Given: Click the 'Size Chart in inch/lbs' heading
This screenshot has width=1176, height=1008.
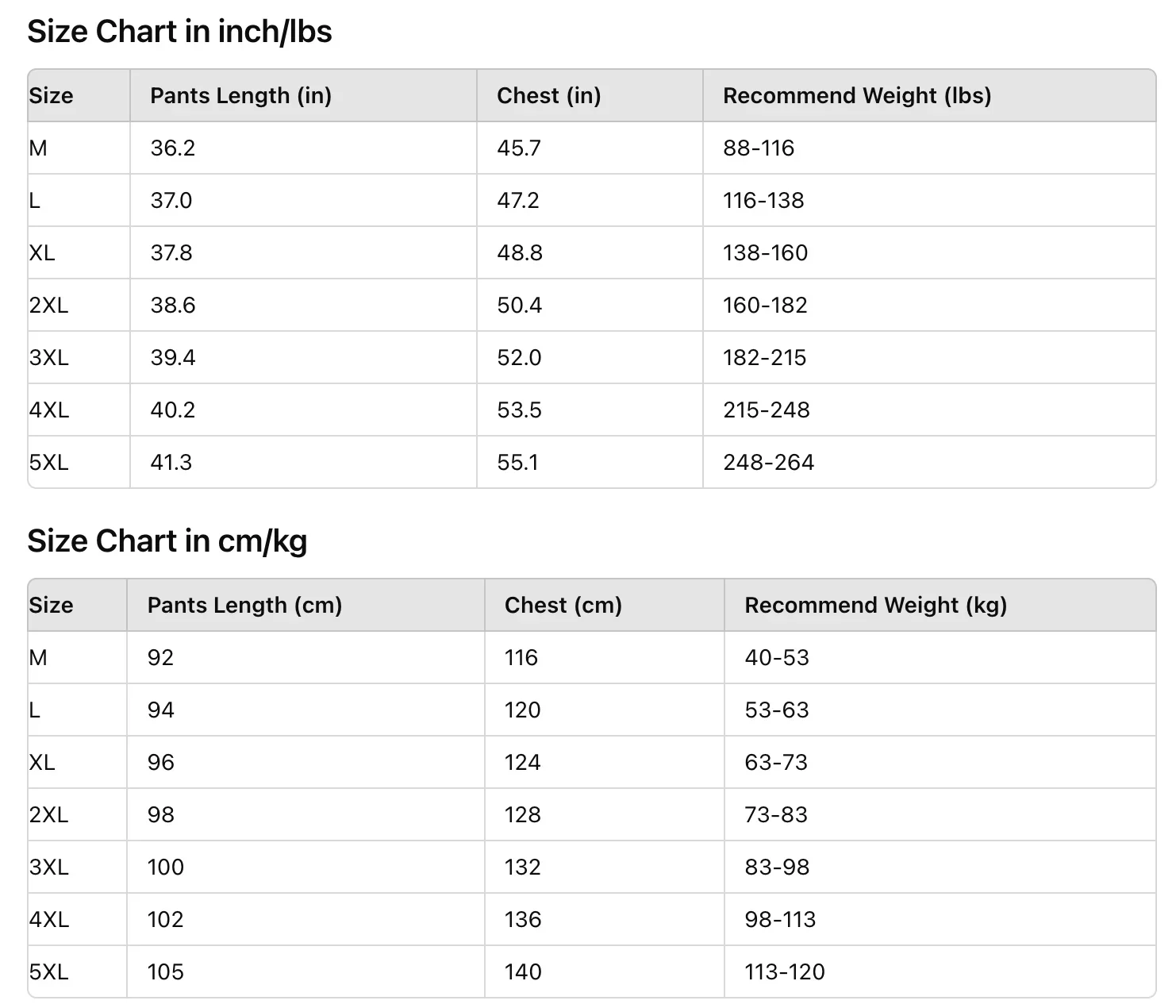Looking at the screenshot, I should pyautogui.click(x=179, y=32).
